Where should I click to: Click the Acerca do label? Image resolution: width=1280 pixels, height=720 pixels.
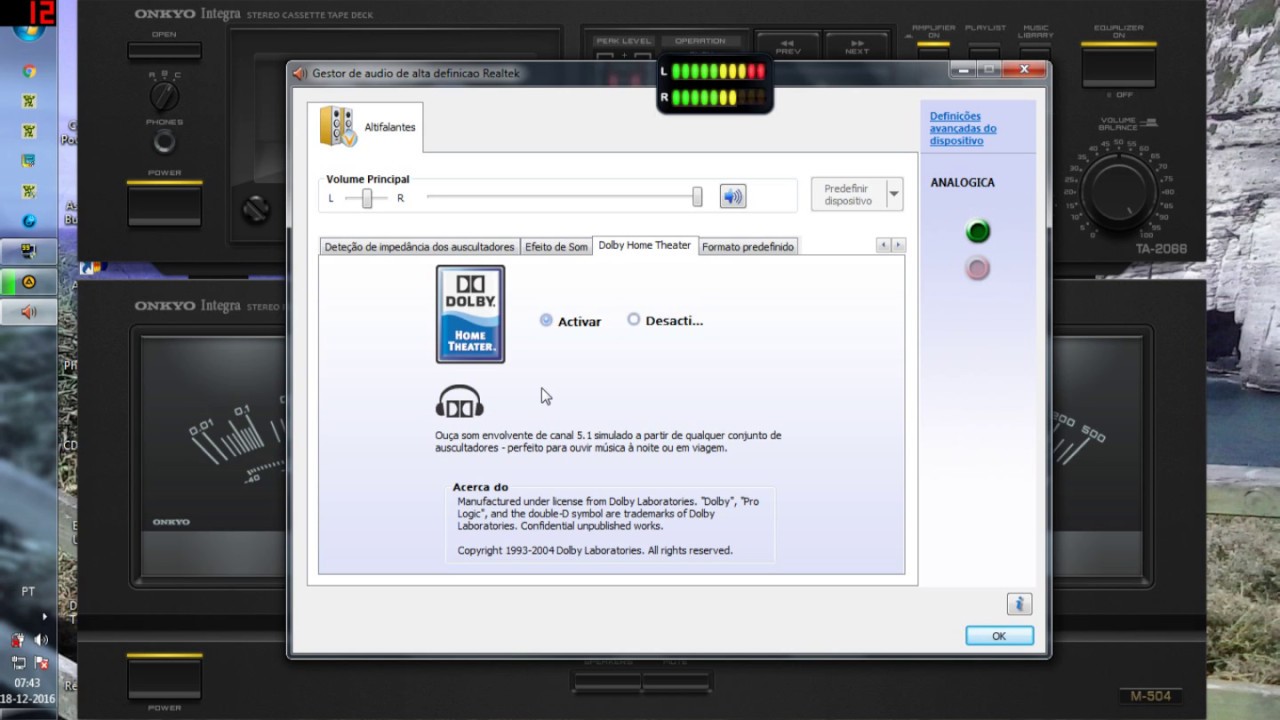click(x=480, y=487)
